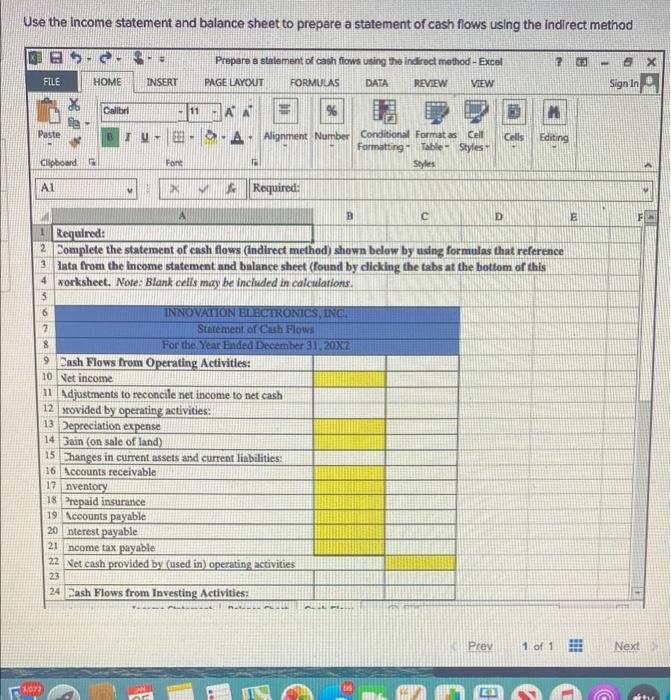Click the Save icon in quick access toolbar
671x700 pixels.
tap(56, 58)
